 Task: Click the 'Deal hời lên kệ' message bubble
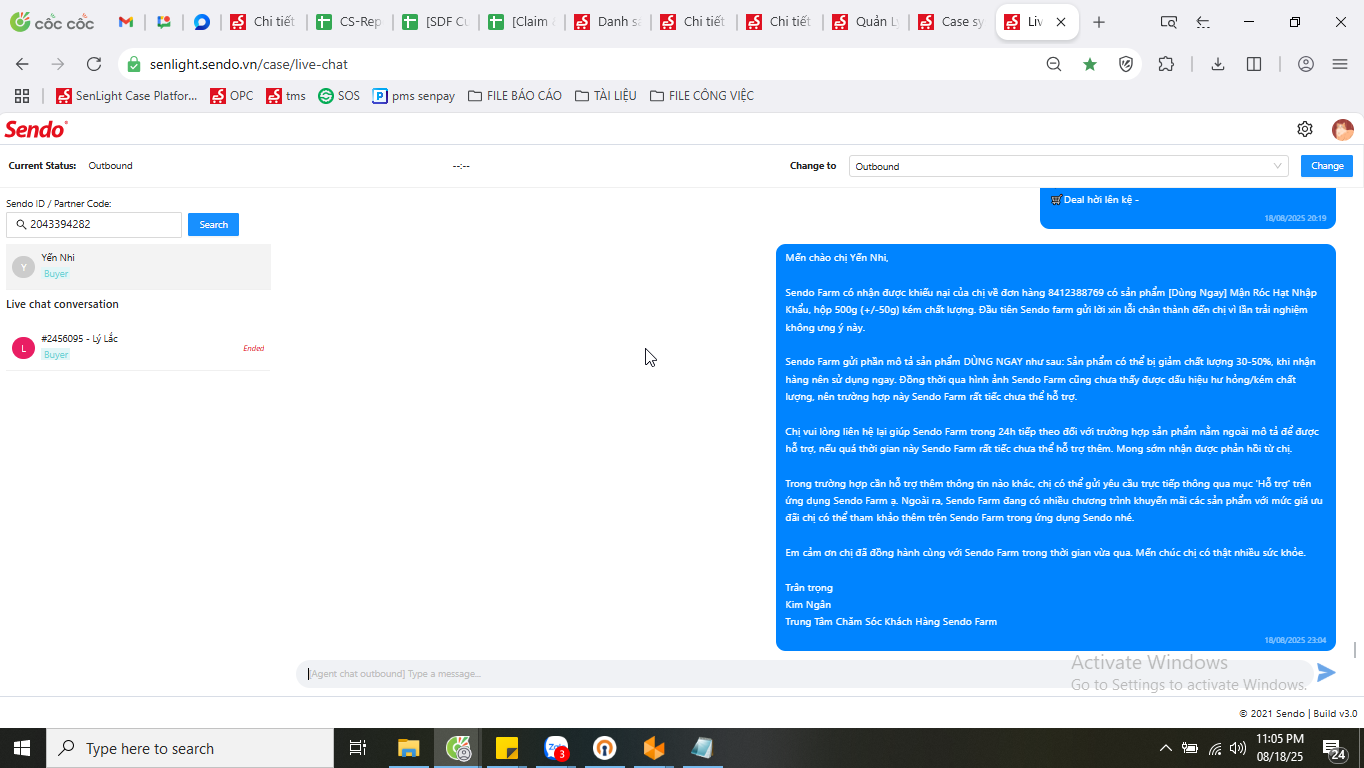[1187, 208]
